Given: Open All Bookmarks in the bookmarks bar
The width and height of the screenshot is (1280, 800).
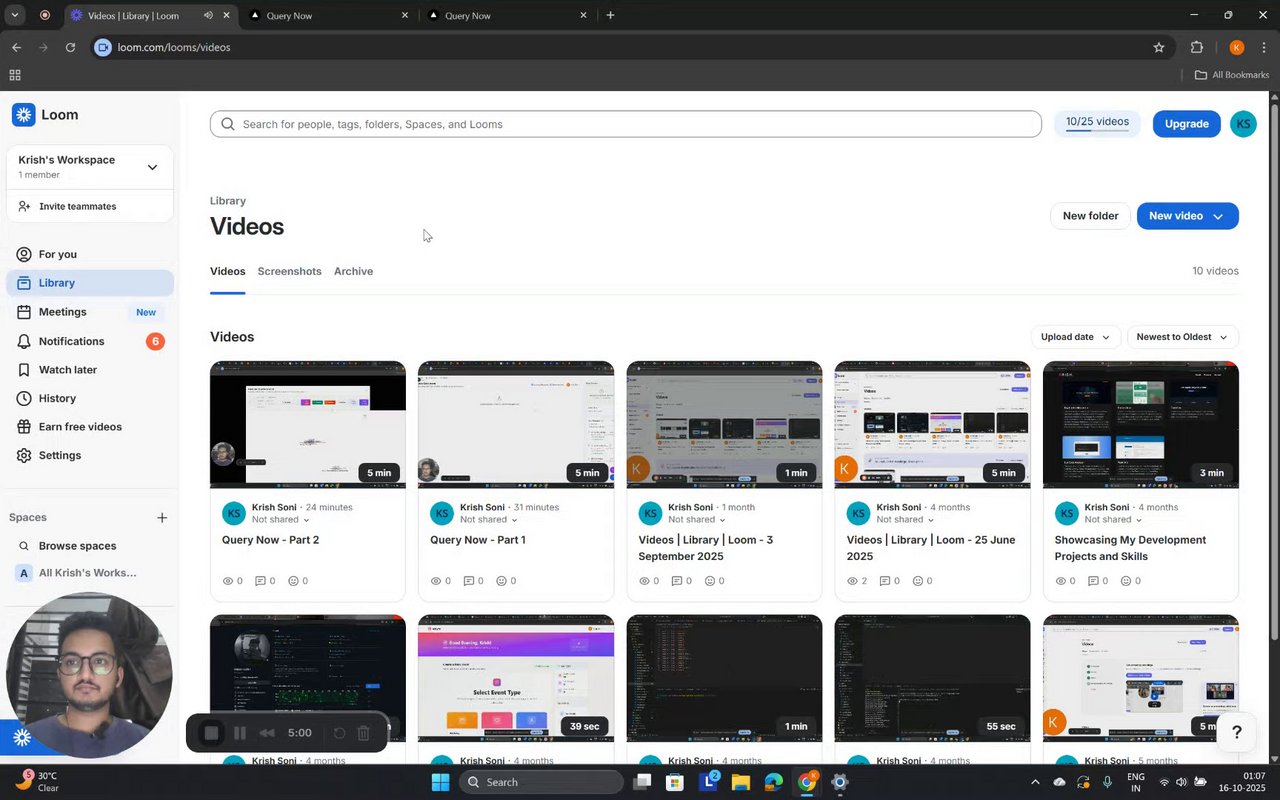Looking at the screenshot, I should point(1231,75).
